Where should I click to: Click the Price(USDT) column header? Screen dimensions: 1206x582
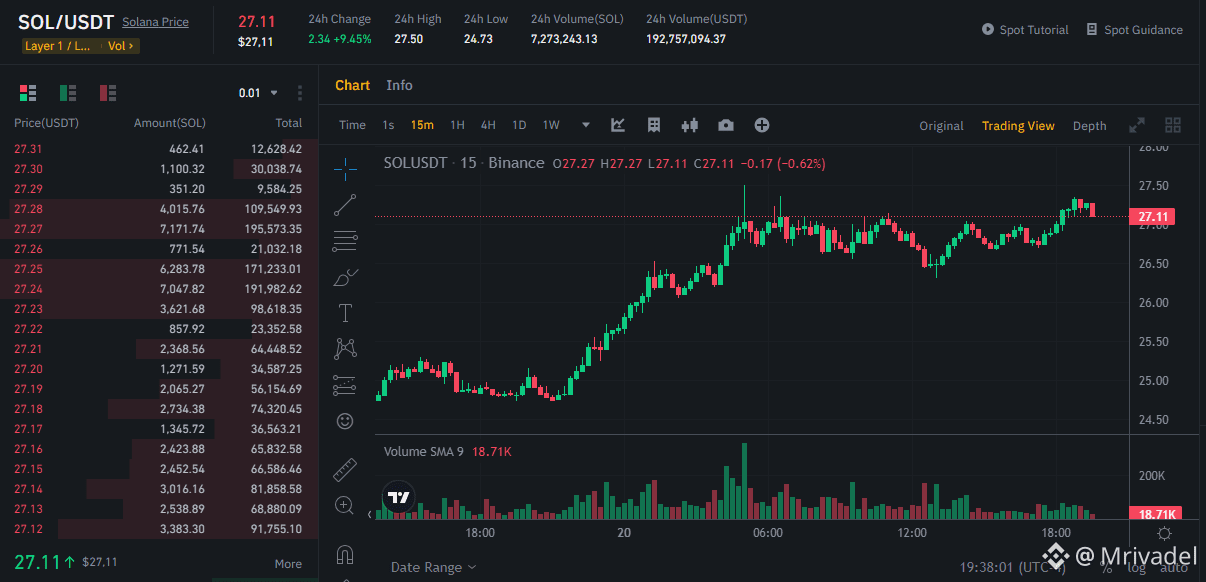[46, 123]
